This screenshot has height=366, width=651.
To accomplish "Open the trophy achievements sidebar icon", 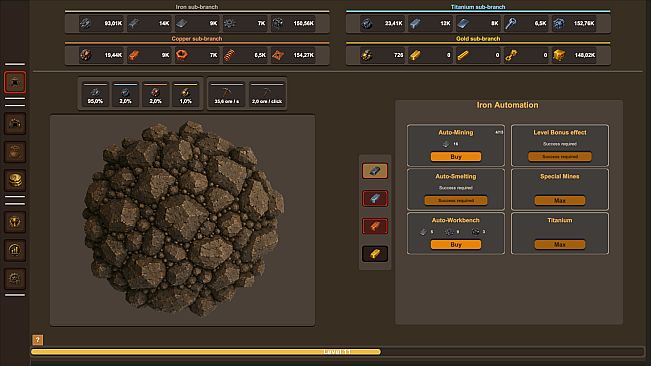I will tap(15, 222).
